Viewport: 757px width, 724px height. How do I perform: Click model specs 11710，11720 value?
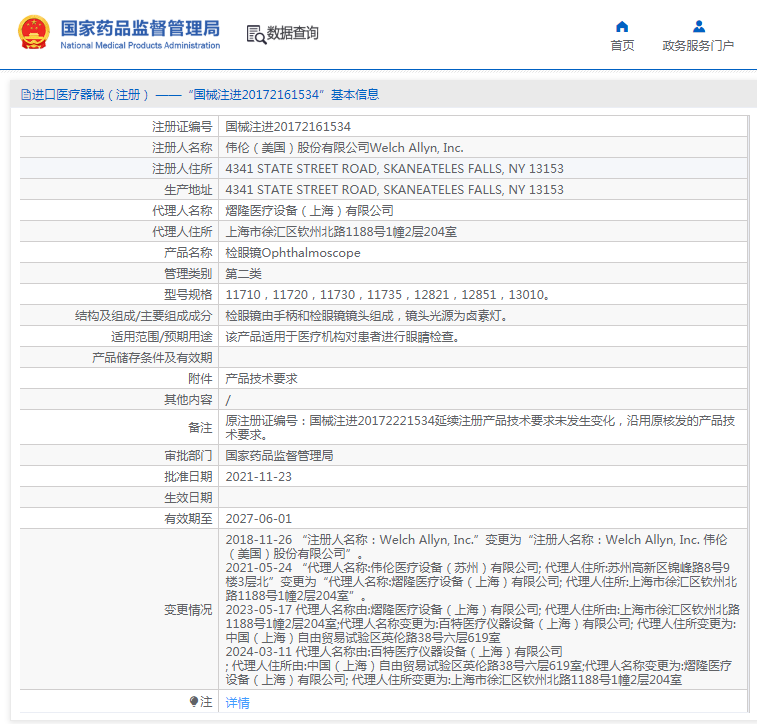coord(387,295)
